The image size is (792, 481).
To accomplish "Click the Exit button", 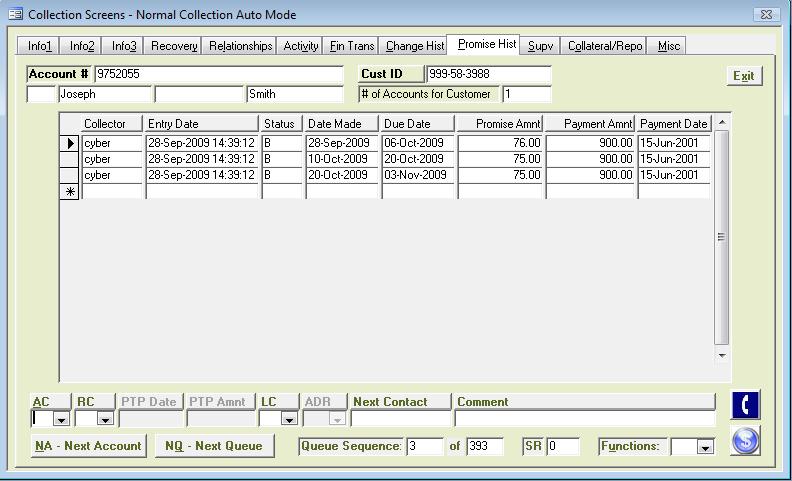I will [x=744, y=76].
